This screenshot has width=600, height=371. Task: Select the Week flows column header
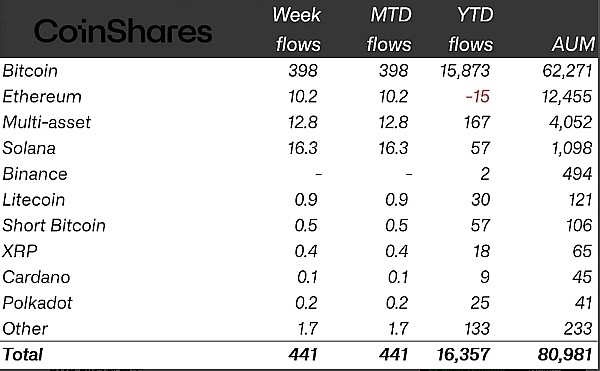coord(297,30)
